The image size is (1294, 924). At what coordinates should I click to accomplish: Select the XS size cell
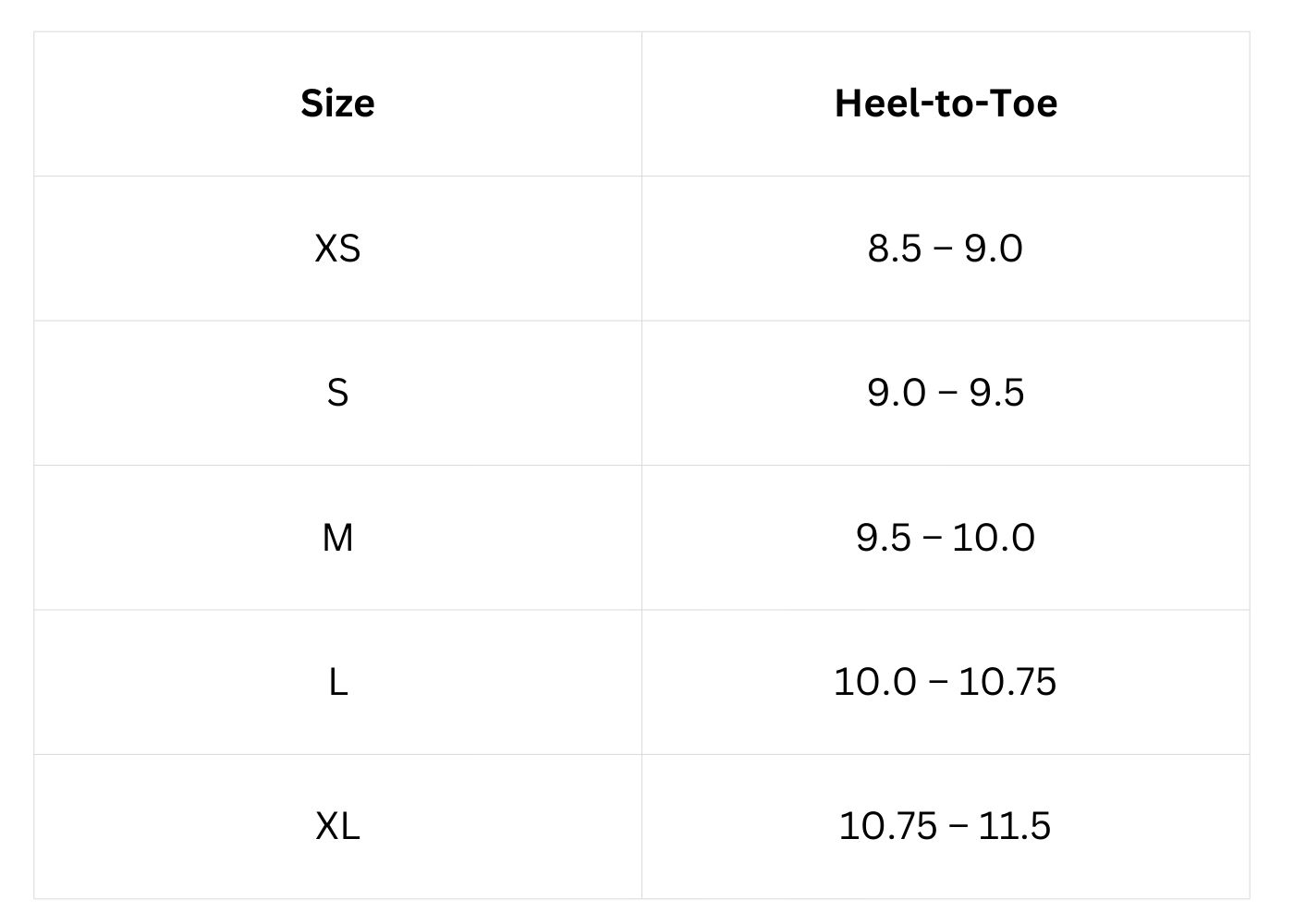tap(337, 249)
